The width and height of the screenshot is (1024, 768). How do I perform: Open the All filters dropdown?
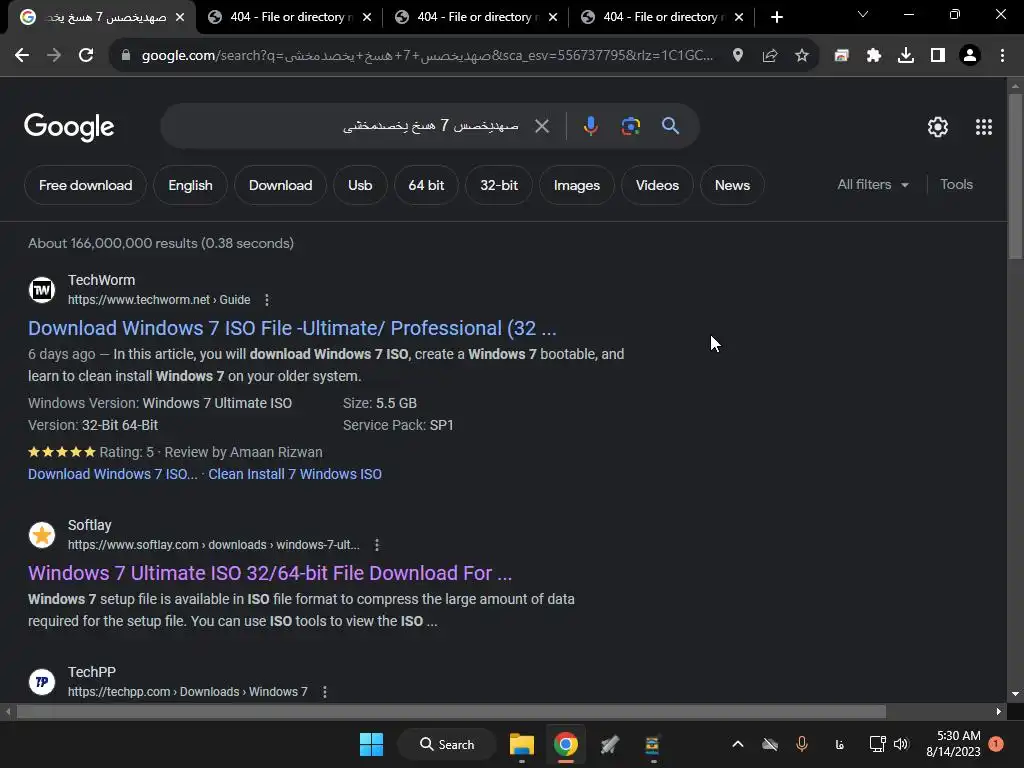873,185
